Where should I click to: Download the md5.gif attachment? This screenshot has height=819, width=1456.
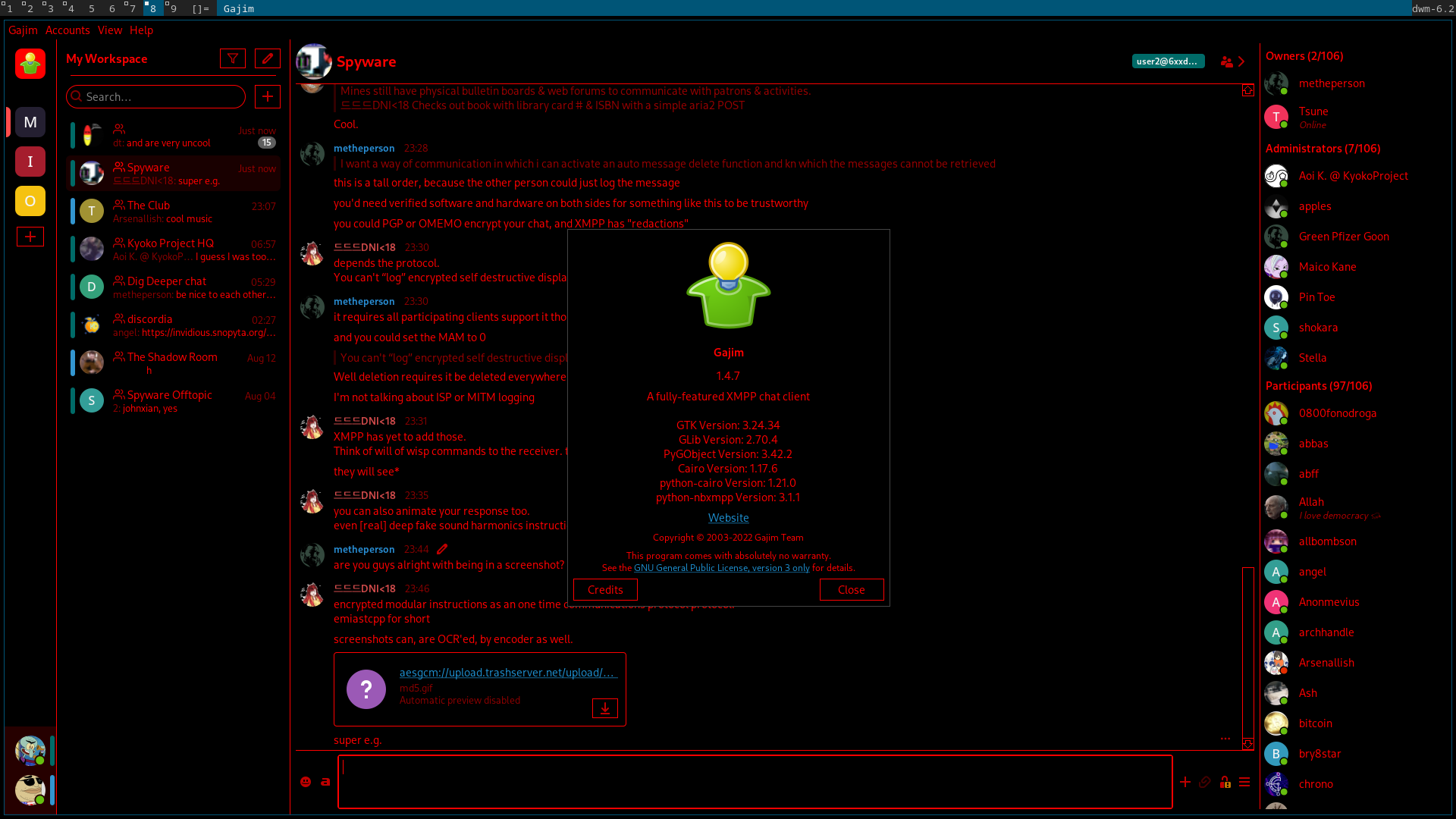(604, 708)
